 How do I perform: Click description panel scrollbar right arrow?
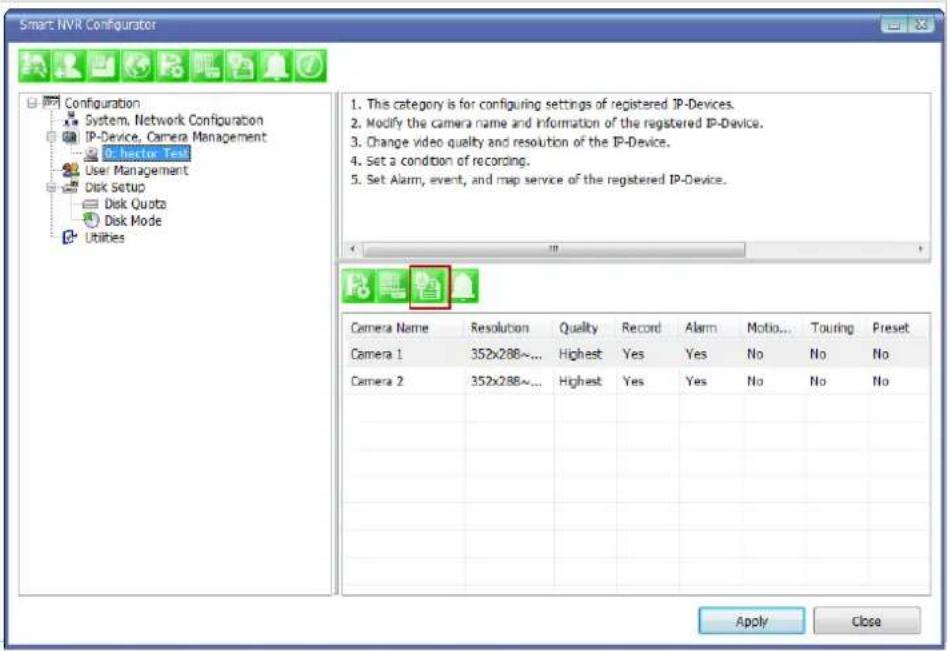coord(920,249)
